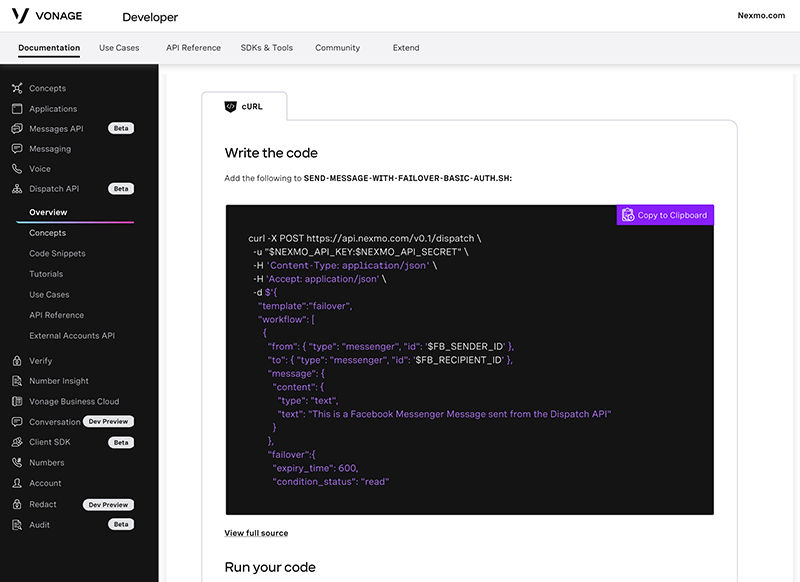
Task: Expand the Redact section
Action: pos(44,504)
